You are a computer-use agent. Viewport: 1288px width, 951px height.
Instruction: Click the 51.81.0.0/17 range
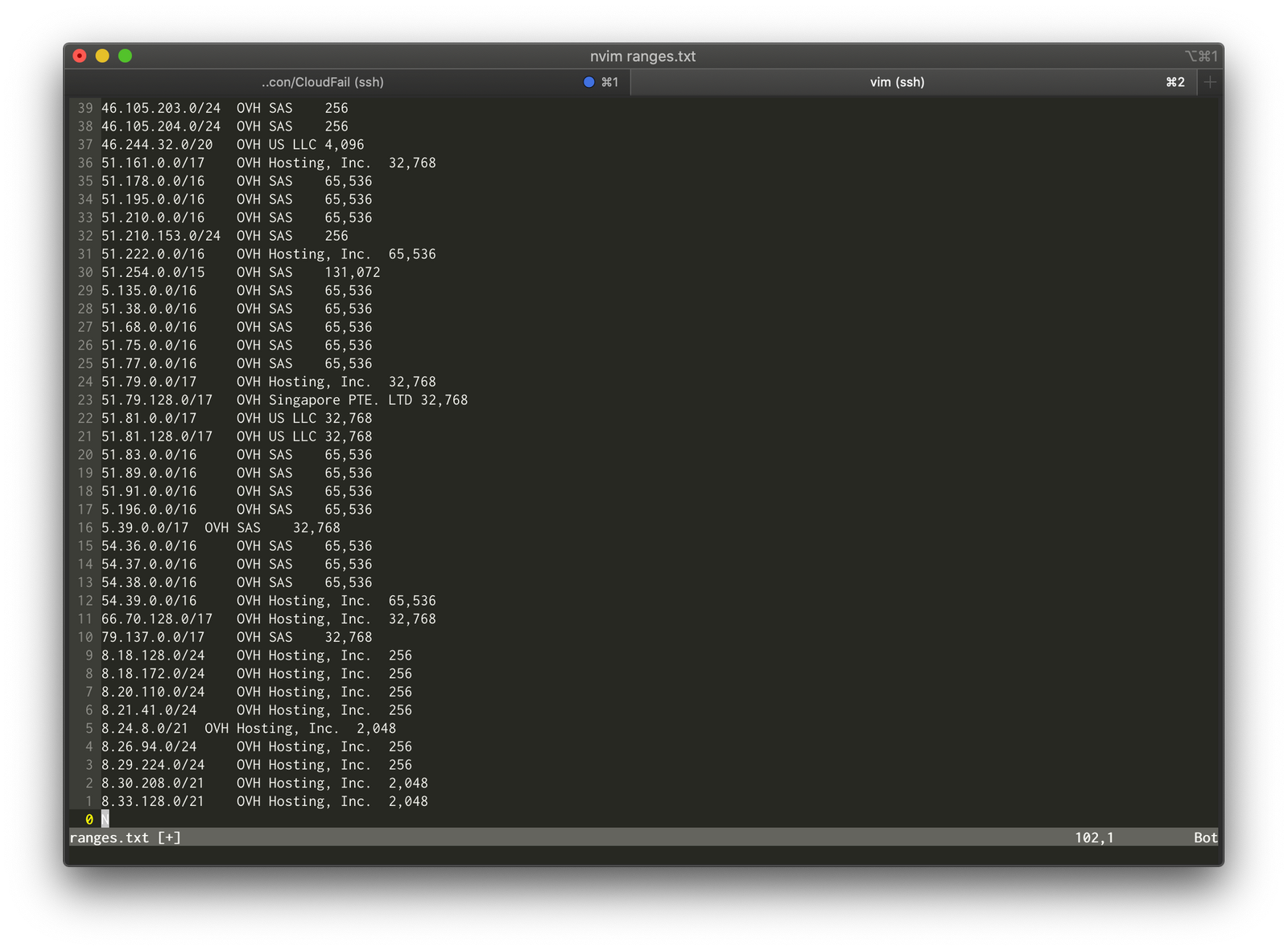click(x=149, y=418)
